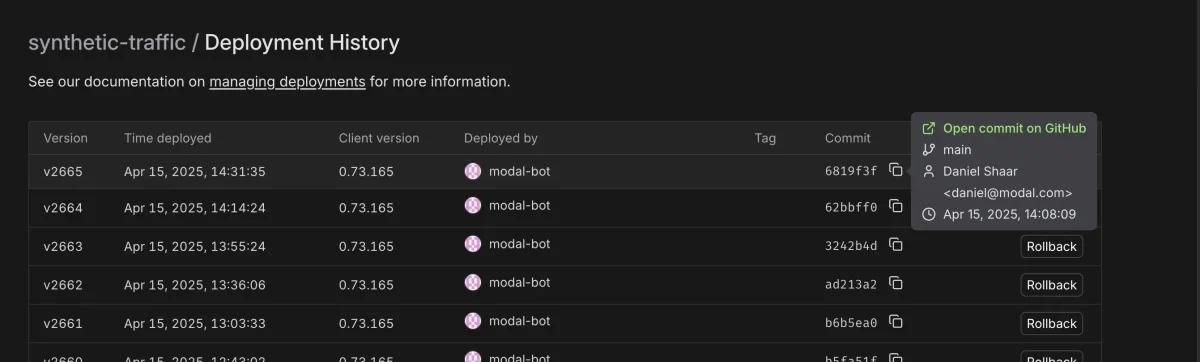Click email daniel@modal.com in tooltip
Image resolution: width=1200 pixels, height=362 pixels.
[1008, 193]
